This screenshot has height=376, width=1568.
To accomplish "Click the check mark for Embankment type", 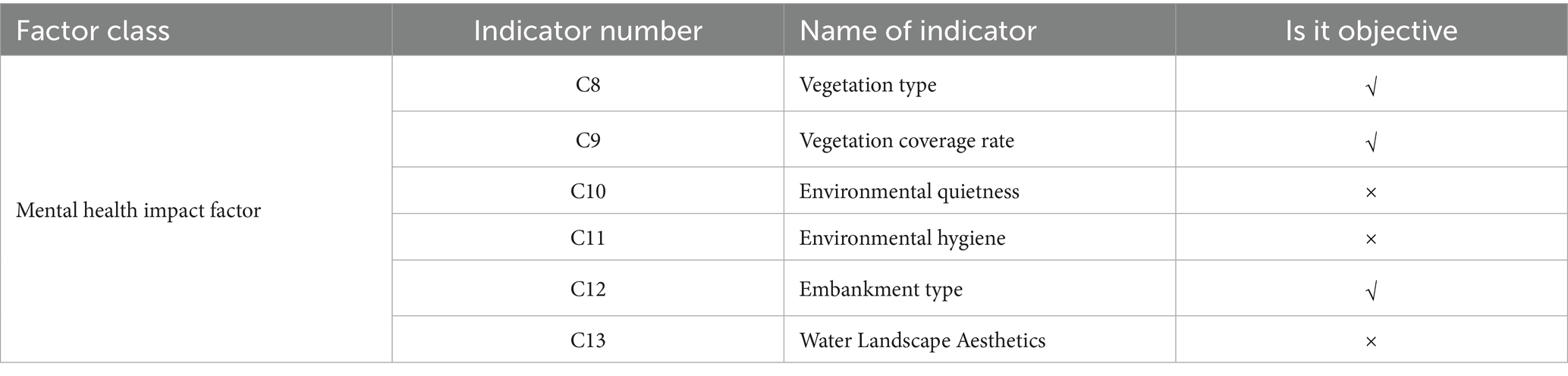I will [x=1371, y=291].
